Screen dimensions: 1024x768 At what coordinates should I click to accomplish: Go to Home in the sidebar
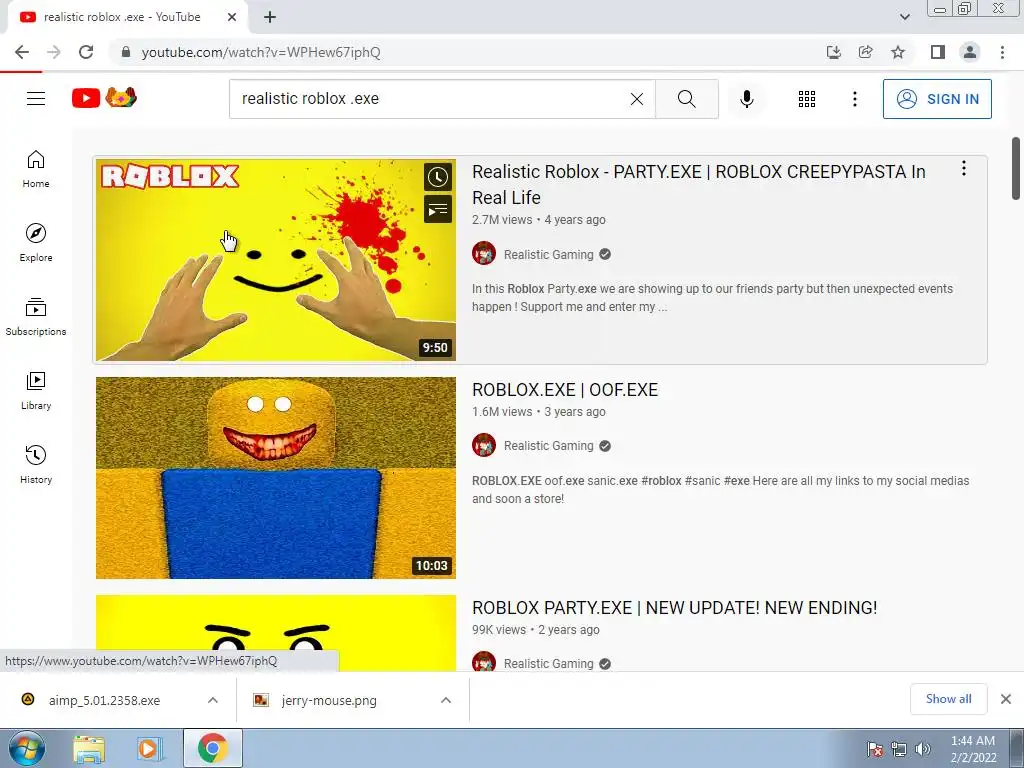tap(36, 169)
